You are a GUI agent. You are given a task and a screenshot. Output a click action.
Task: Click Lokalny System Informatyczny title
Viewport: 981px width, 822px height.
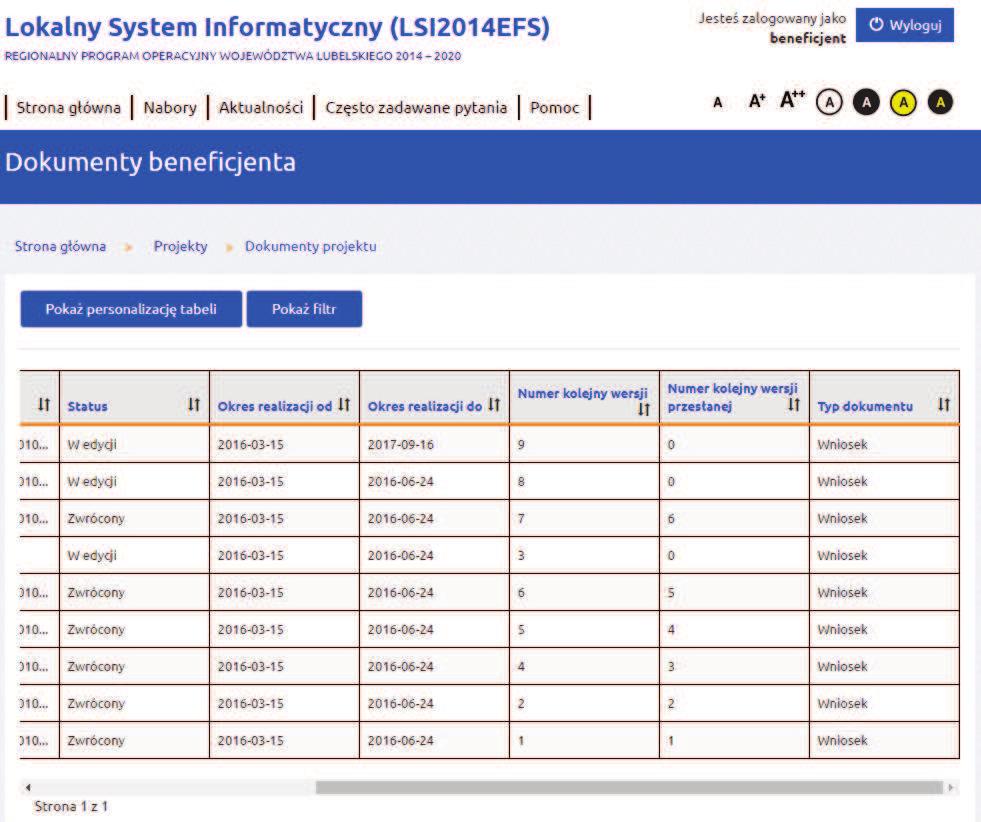click(x=277, y=28)
